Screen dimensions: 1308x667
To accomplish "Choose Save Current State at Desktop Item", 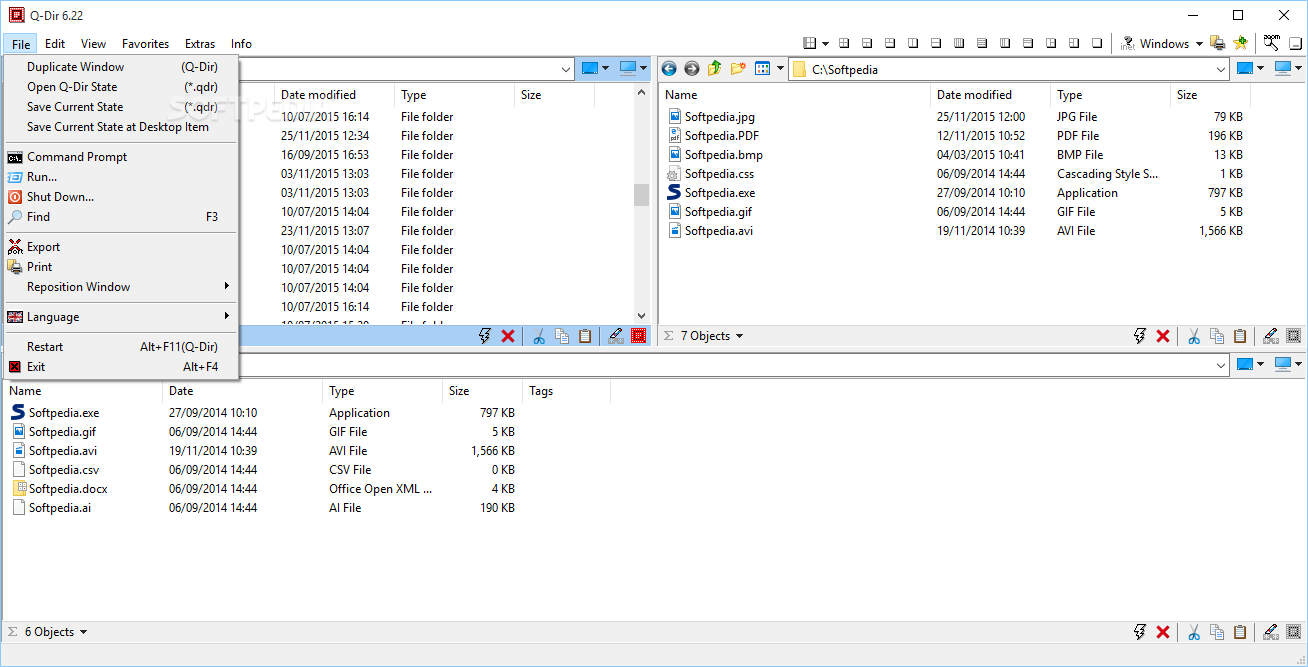I will [120, 127].
